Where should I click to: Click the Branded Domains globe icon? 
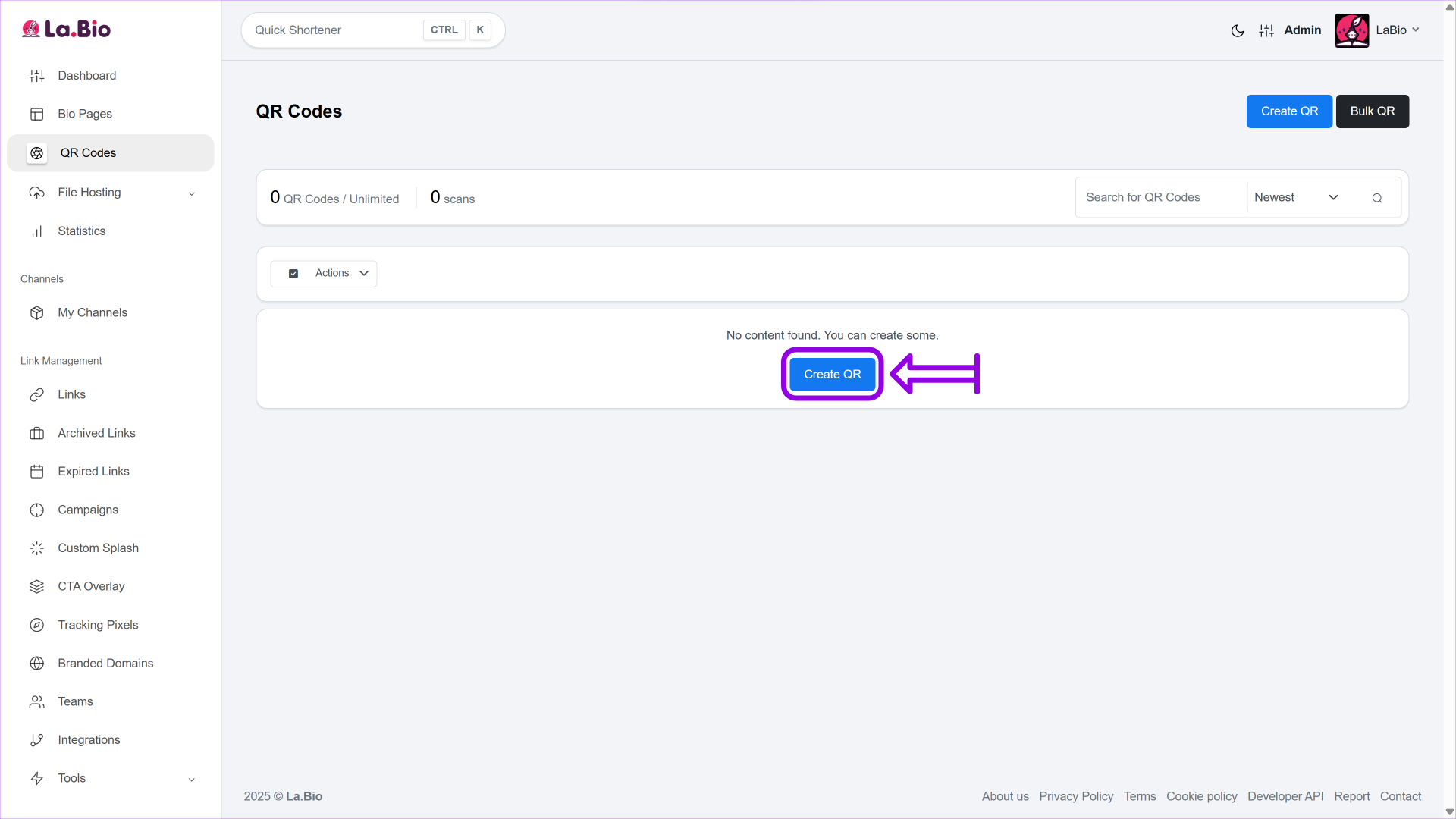(36, 664)
